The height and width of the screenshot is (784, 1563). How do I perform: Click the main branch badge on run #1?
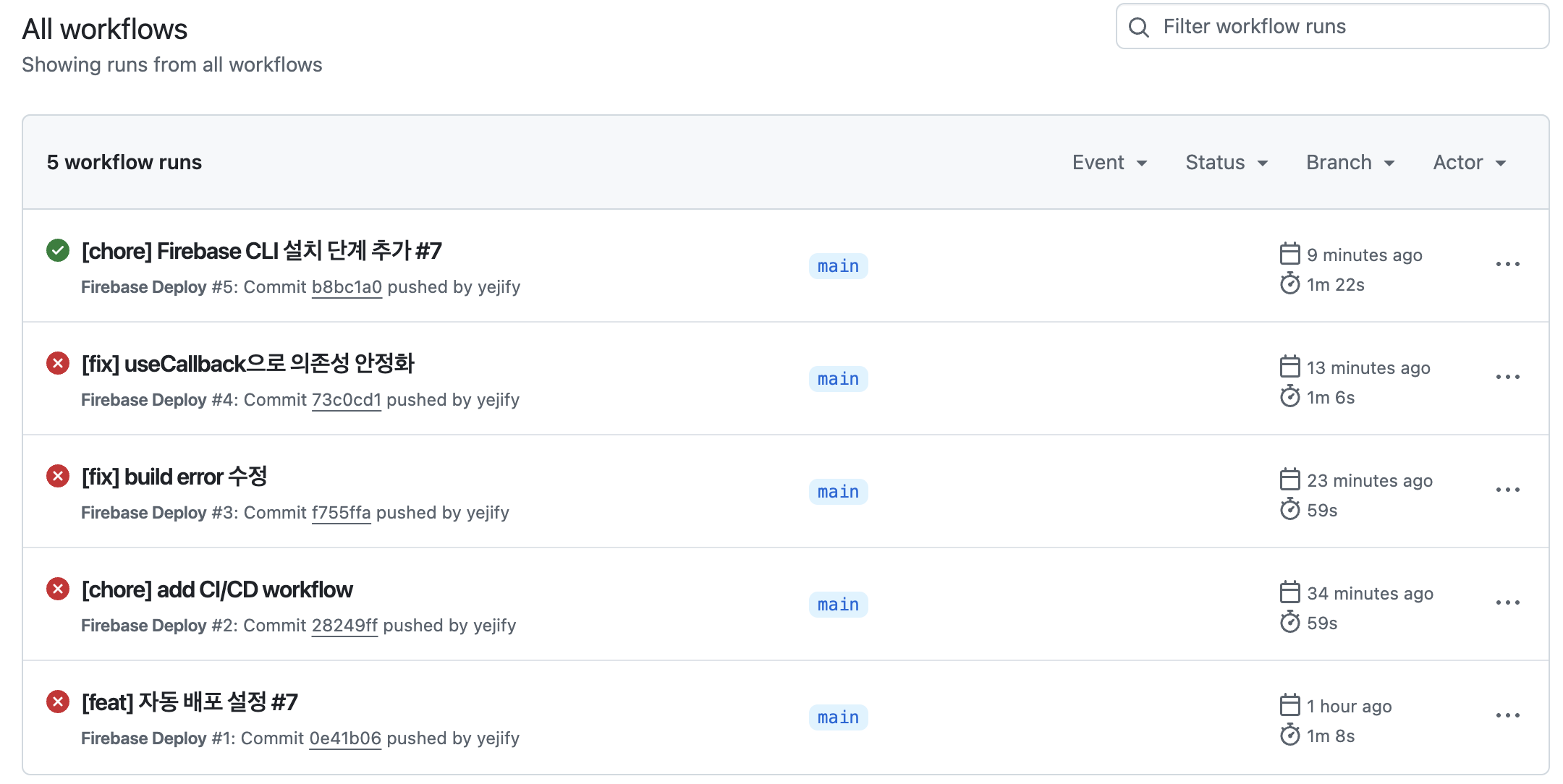tap(838, 717)
